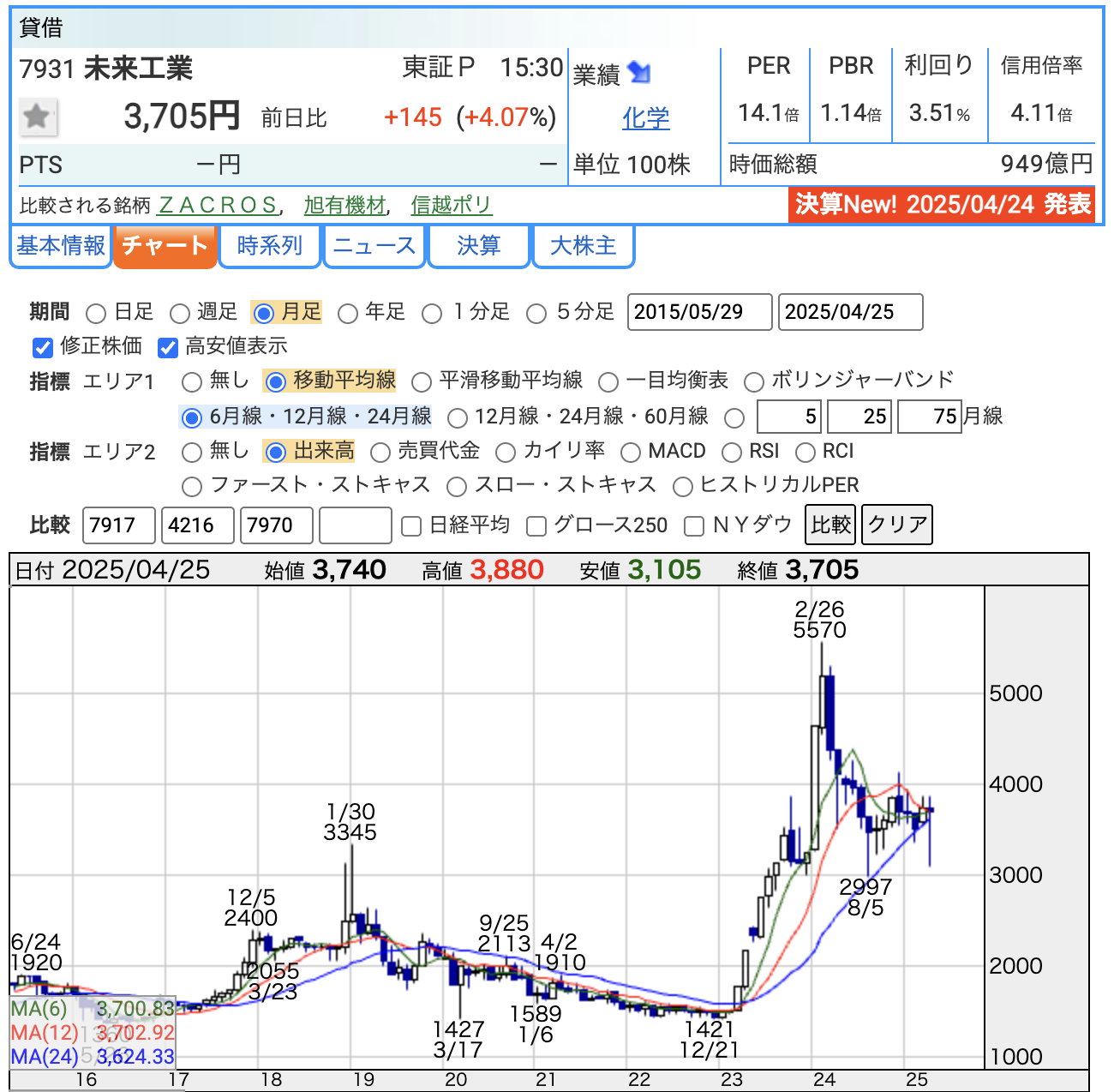Click the end date field 2025/04/25
The height and width of the screenshot is (1092, 1114).
[x=851, y=312]
